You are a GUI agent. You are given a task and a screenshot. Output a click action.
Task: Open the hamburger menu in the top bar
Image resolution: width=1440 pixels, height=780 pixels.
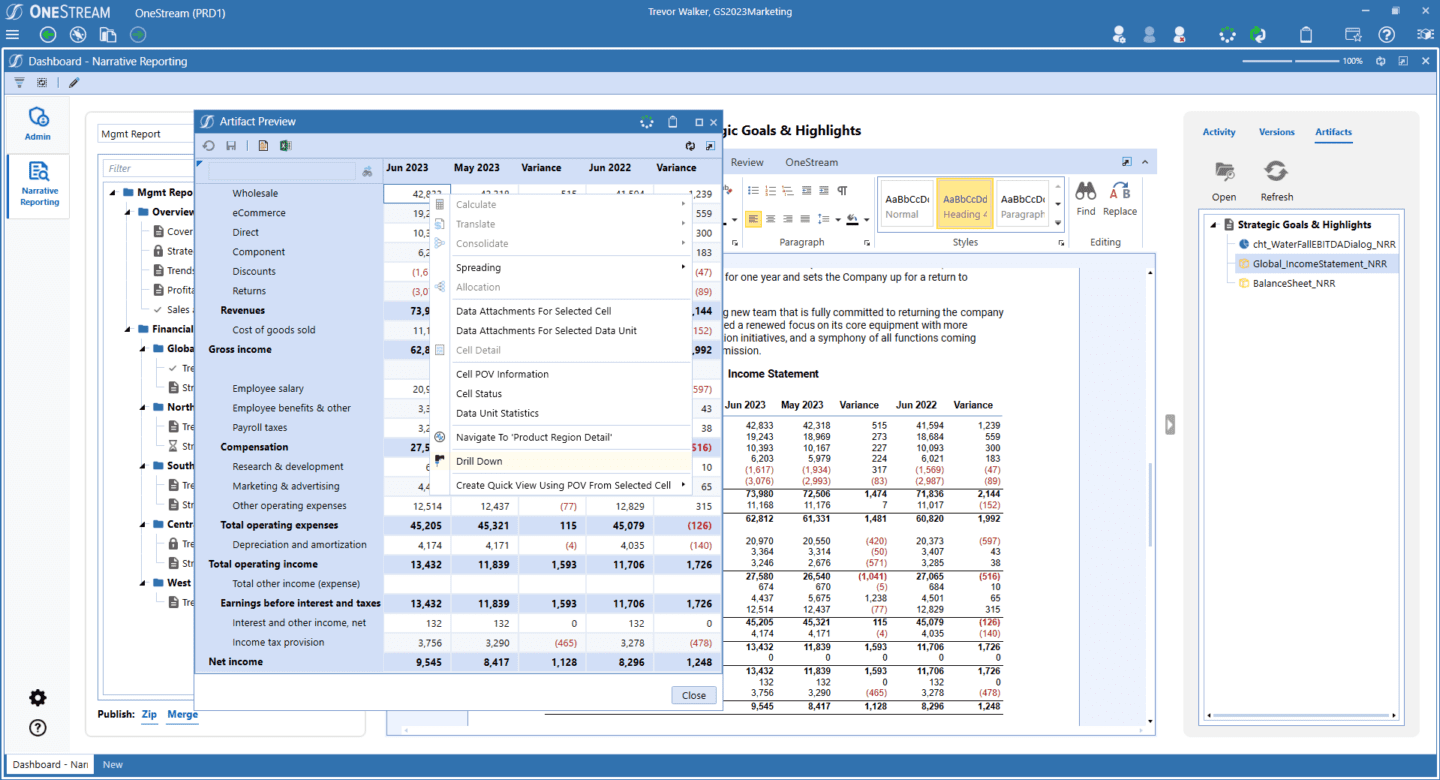[x=13, y=35]
